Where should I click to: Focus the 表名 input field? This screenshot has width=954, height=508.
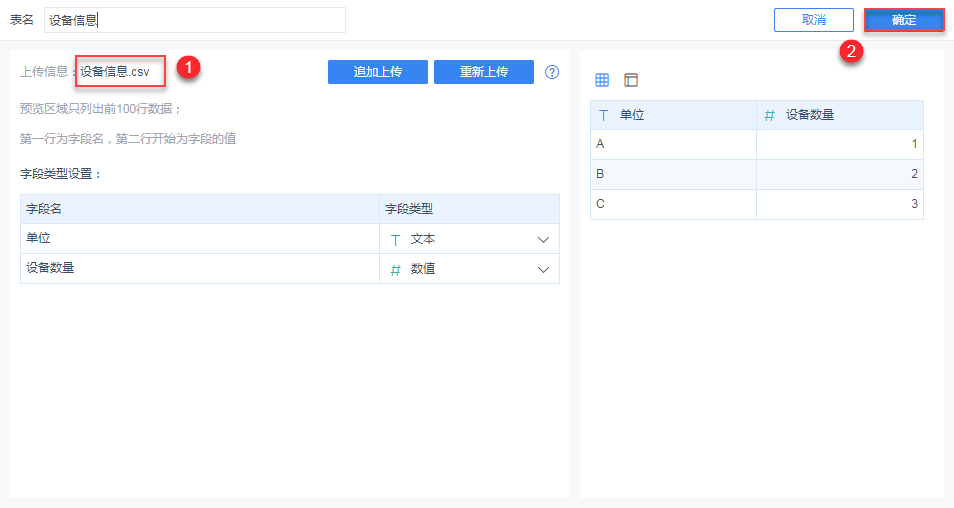point(195,20)
